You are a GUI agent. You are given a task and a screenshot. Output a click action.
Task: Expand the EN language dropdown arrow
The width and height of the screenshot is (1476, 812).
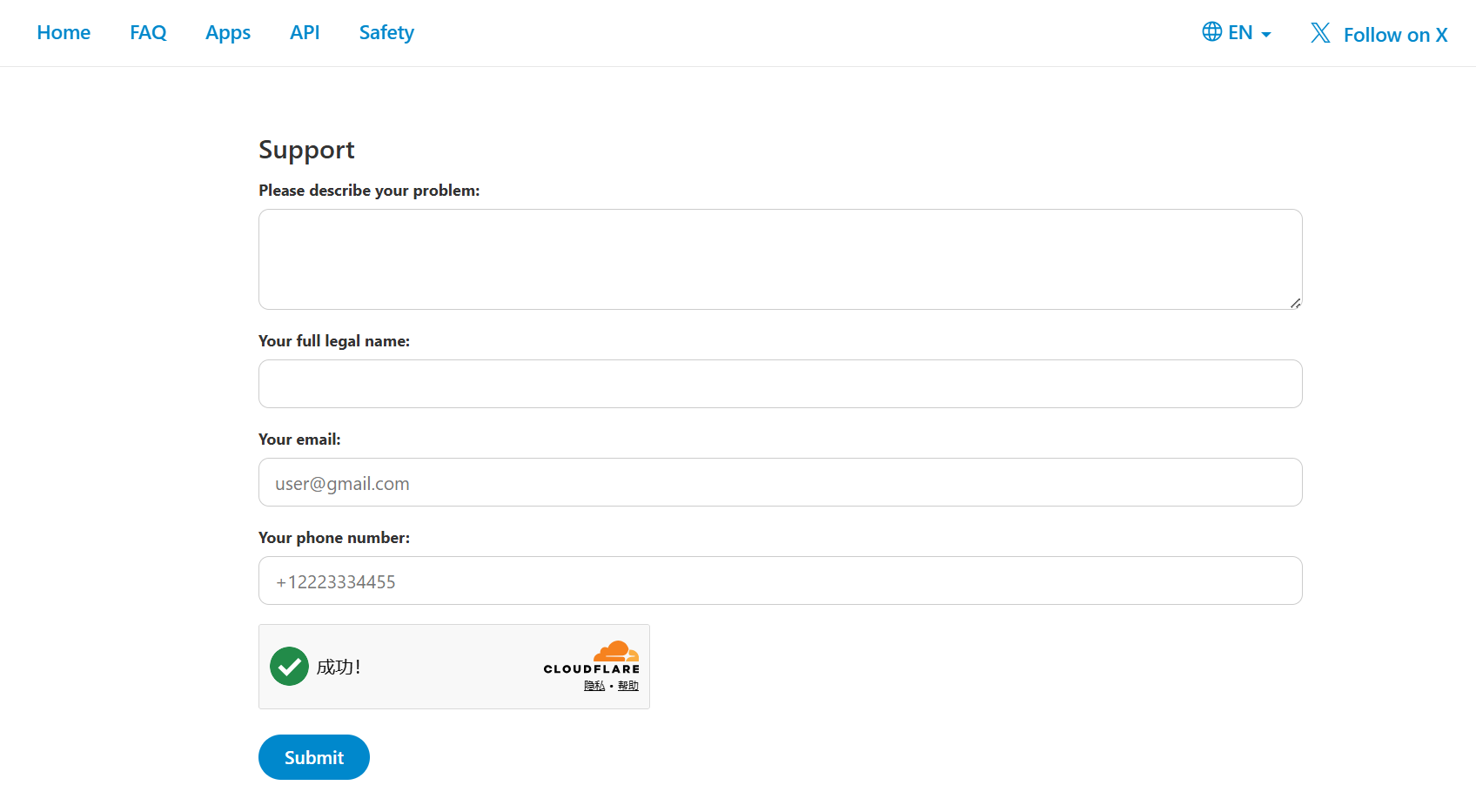pos(1266,35)
